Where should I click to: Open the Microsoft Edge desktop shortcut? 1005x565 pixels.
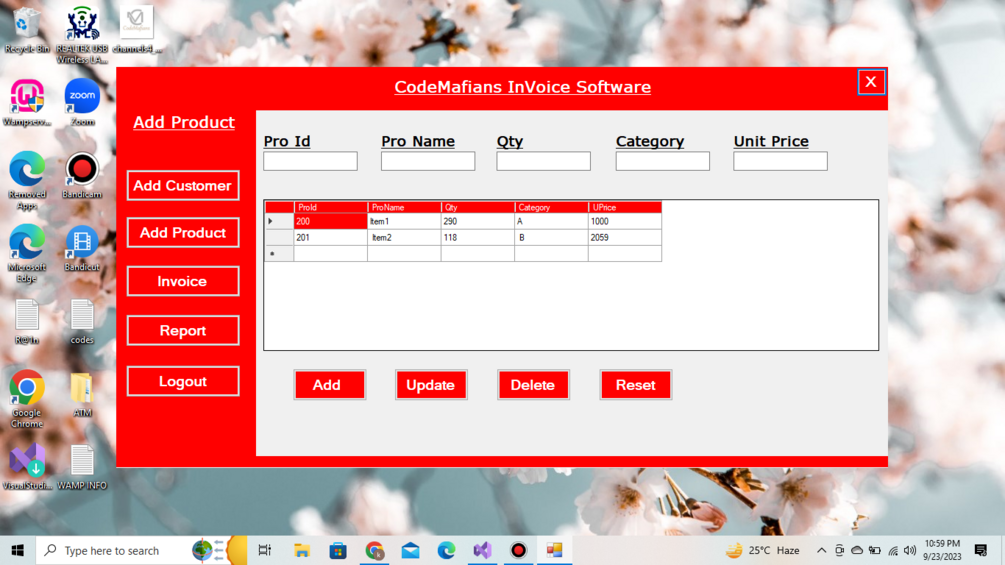[x=26, y=254]
